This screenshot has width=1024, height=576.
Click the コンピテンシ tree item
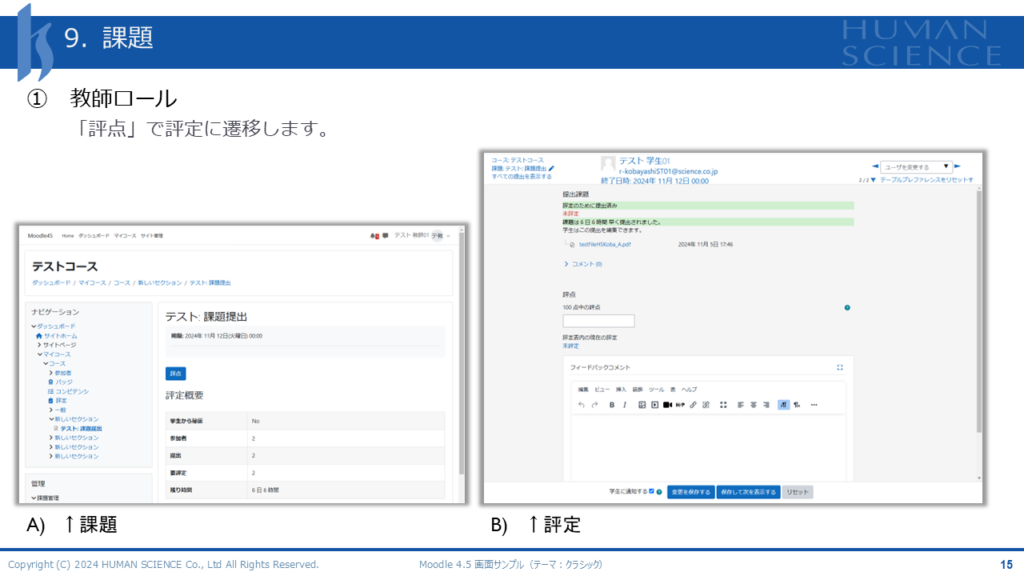point(72,392)
